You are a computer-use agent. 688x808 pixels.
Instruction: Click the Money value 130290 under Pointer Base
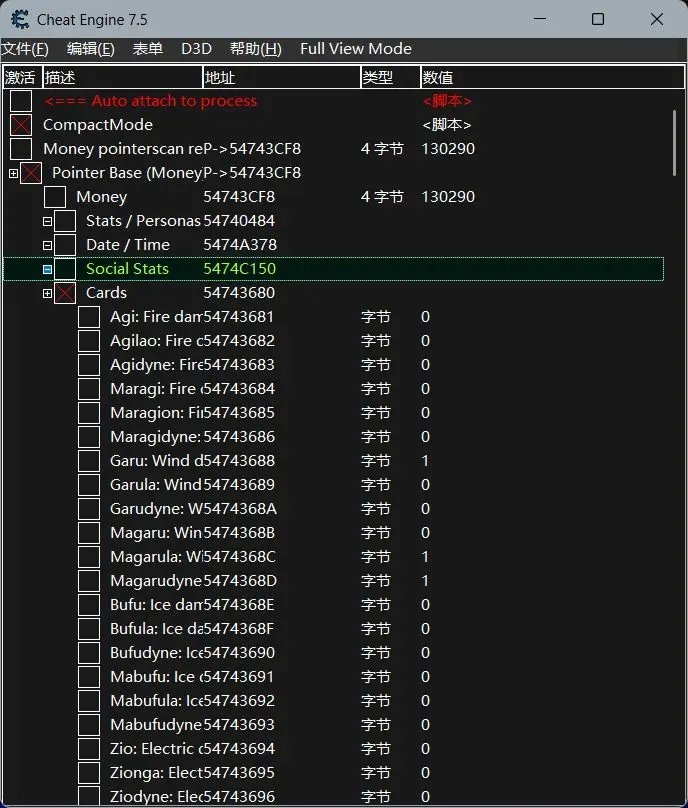[x=448, y=197]
